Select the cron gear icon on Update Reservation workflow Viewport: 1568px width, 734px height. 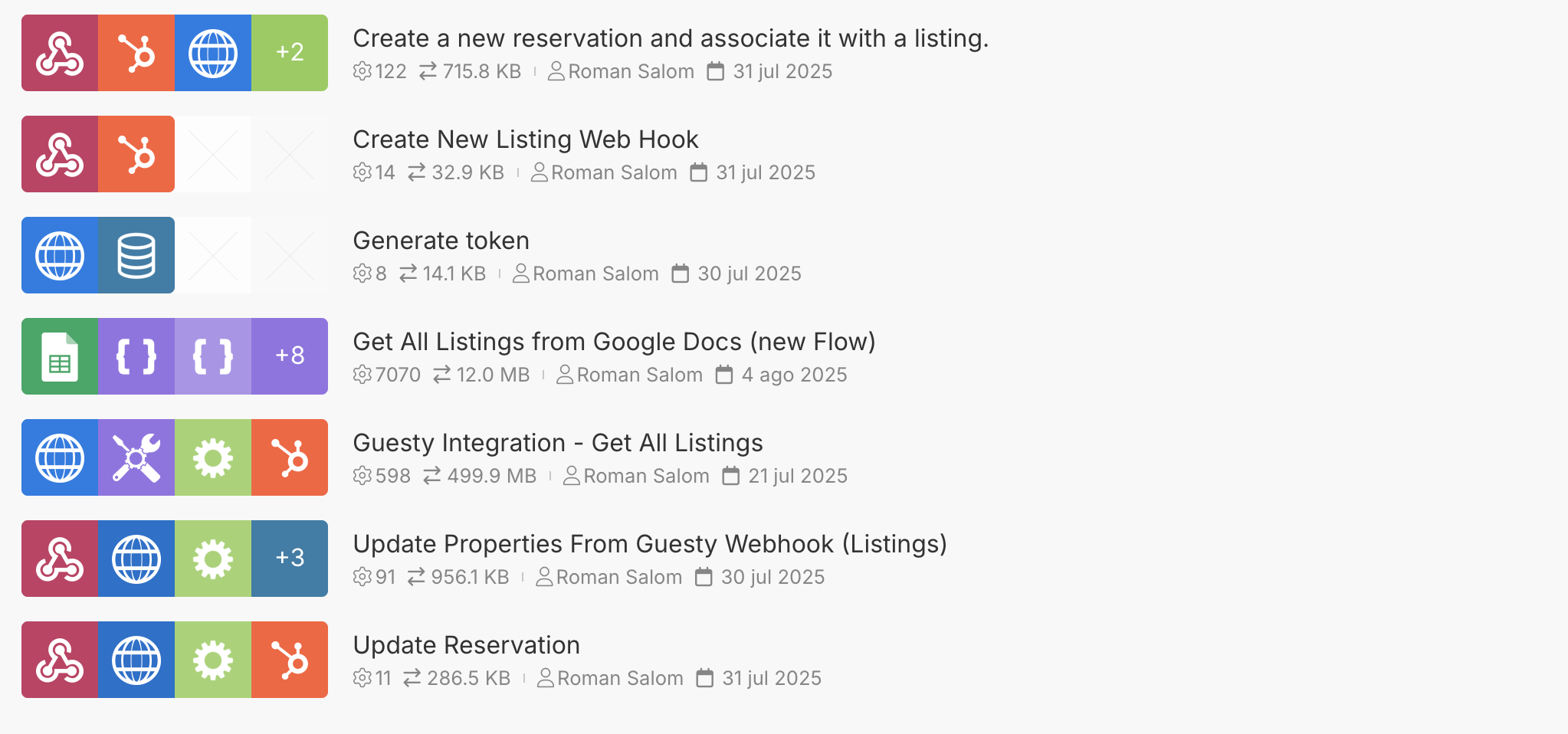pyautogui.click(x=213, y=660)
